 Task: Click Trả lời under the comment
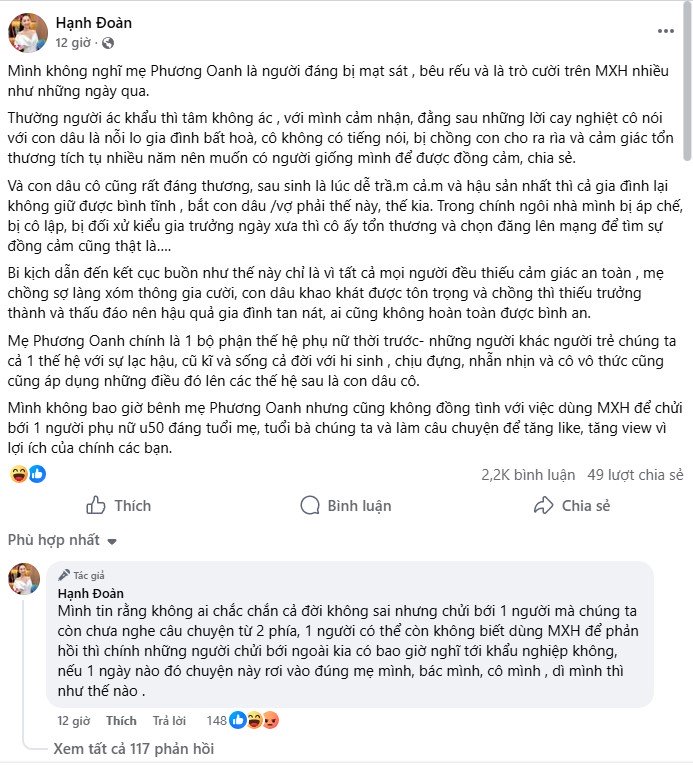coord(167,720)
